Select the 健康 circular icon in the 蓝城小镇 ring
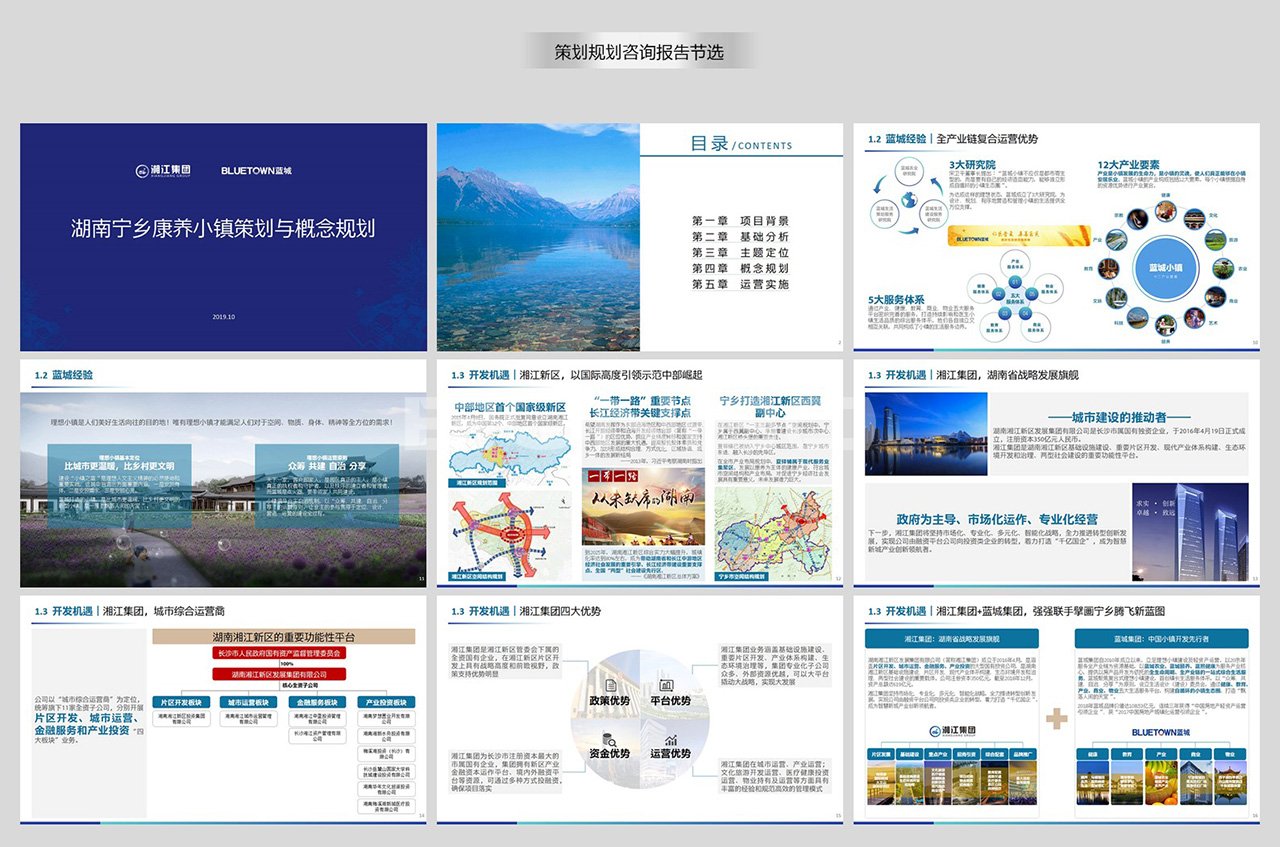The height and width of the screenshot is (847, 1280). pos(1164,209)
